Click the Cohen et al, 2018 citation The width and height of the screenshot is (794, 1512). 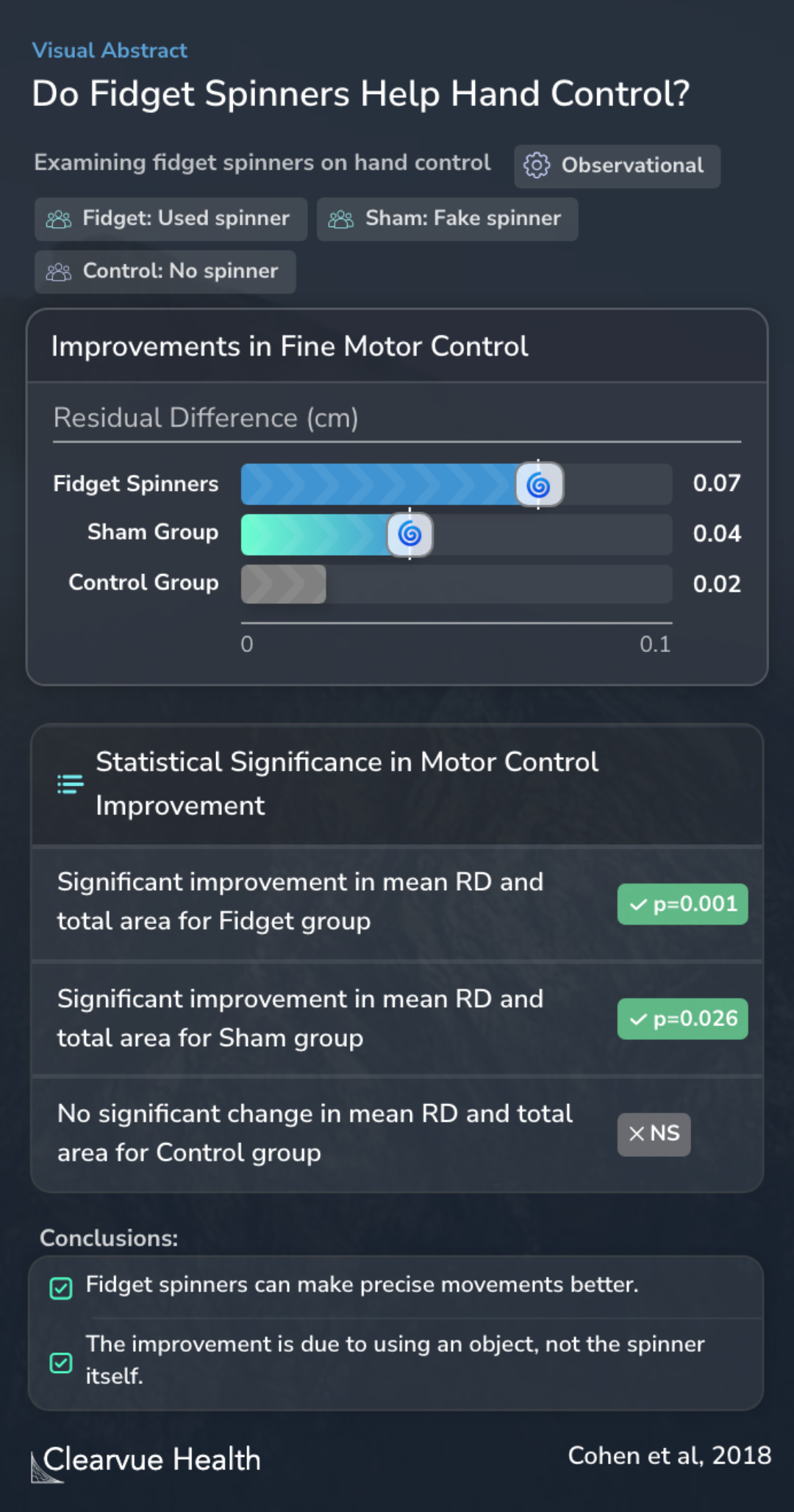click(670, 1455)
